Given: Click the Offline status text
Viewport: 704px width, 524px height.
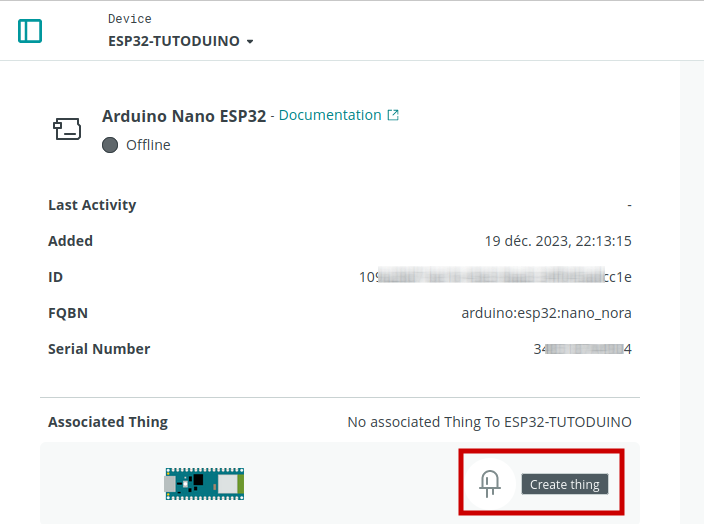Looking at the screenshot, I should tap(148, 145).
